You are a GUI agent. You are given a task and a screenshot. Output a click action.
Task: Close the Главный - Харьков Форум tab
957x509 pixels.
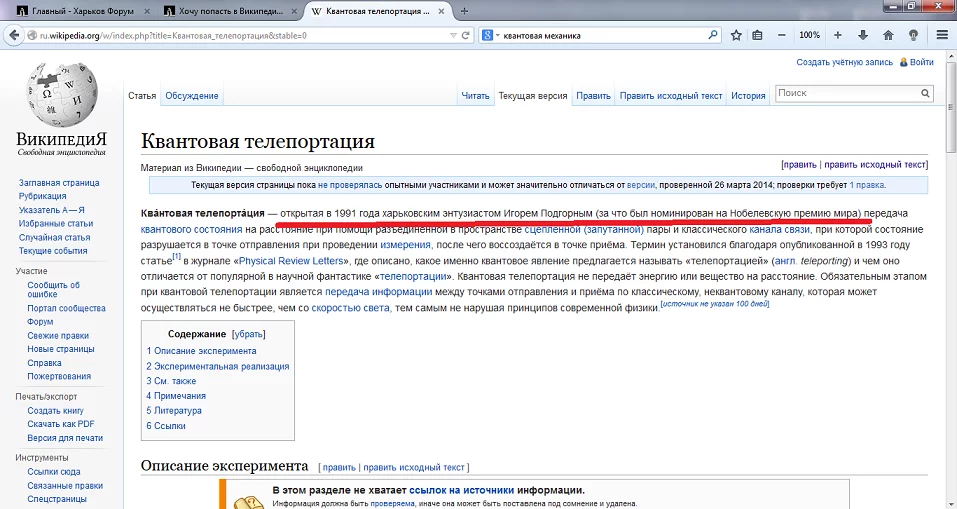[x=147, y=11]
